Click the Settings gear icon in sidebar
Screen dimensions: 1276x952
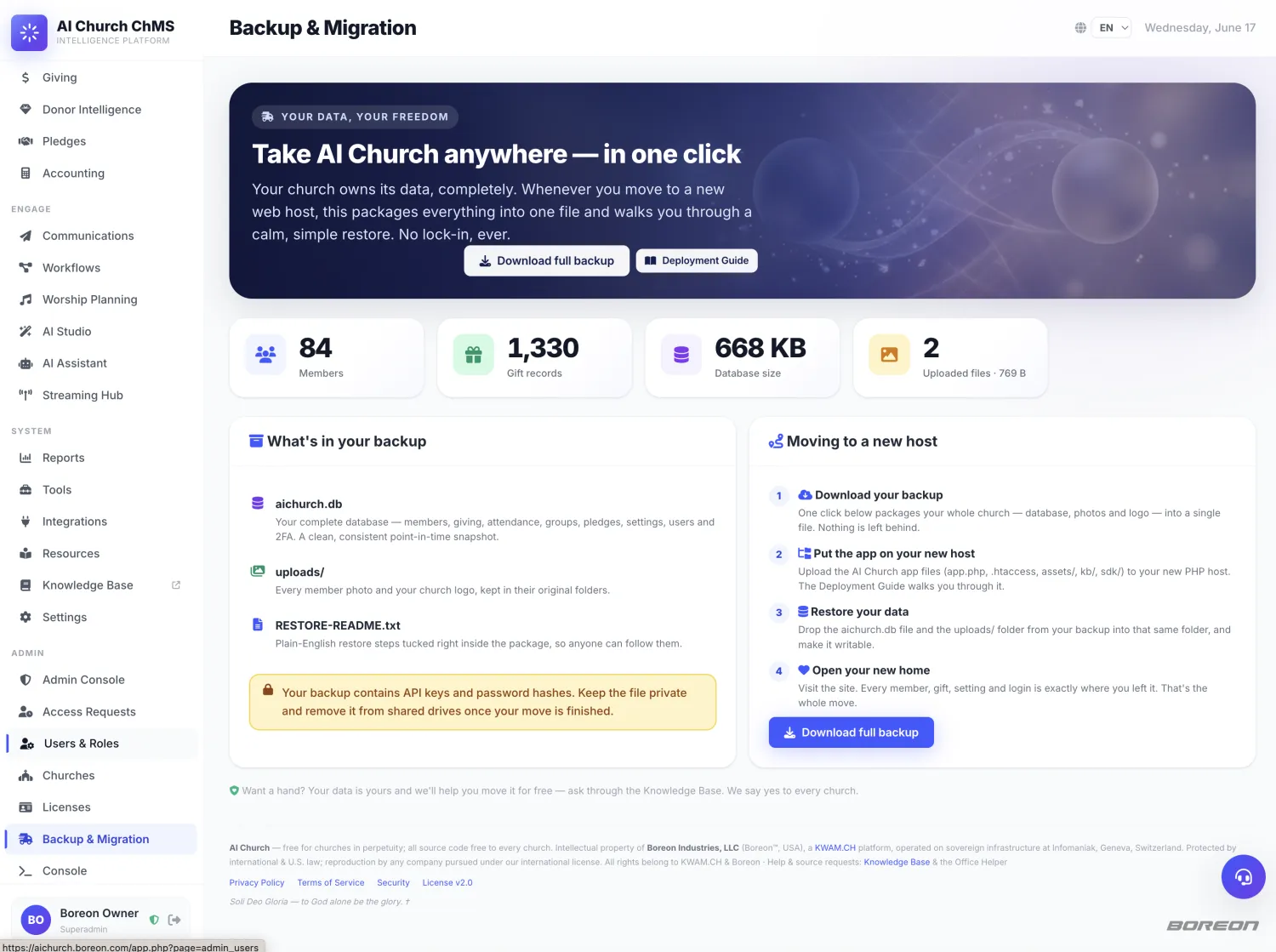26,617
